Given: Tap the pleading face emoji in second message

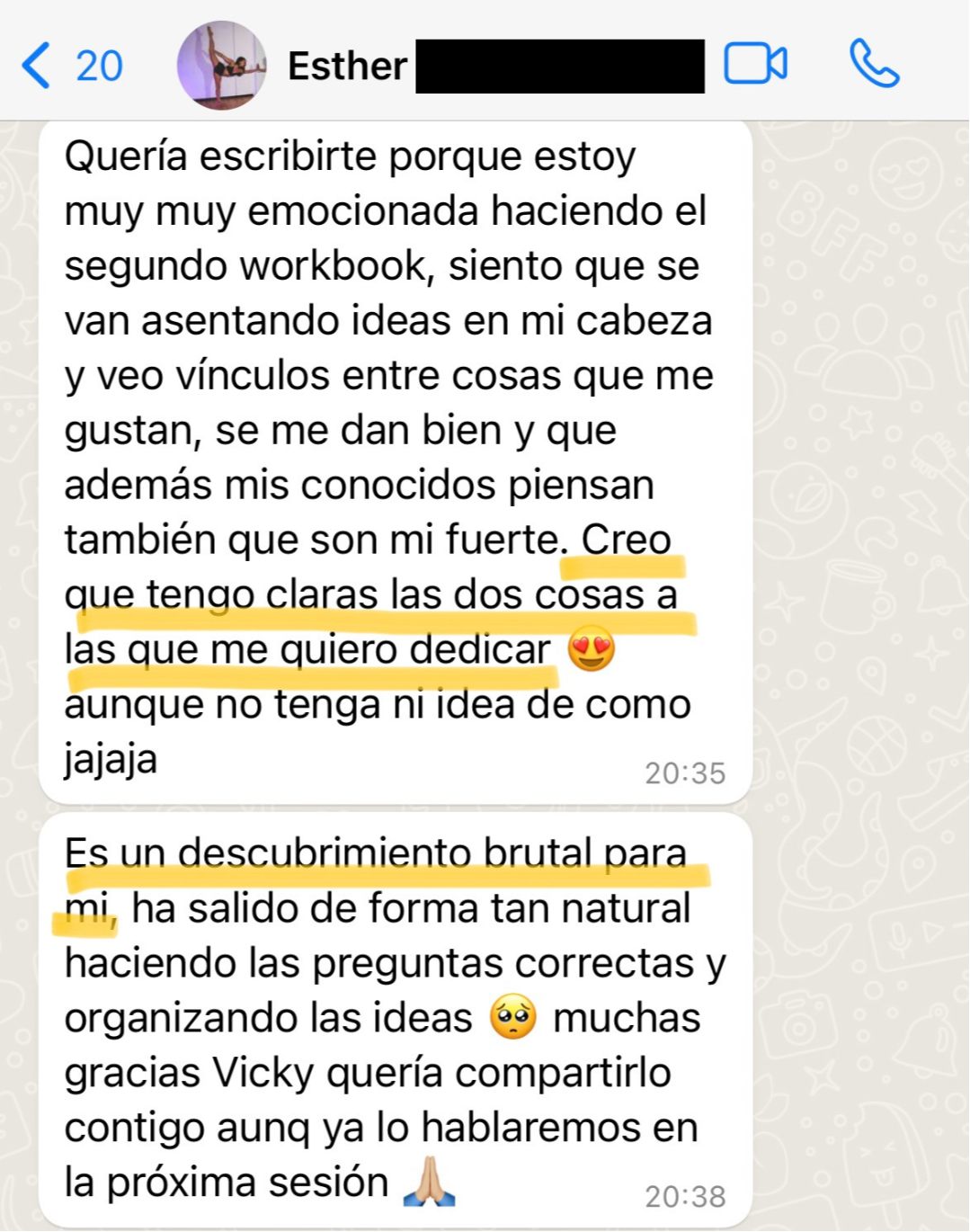Looking at the screenshot, I should (x=512, y=1018).
